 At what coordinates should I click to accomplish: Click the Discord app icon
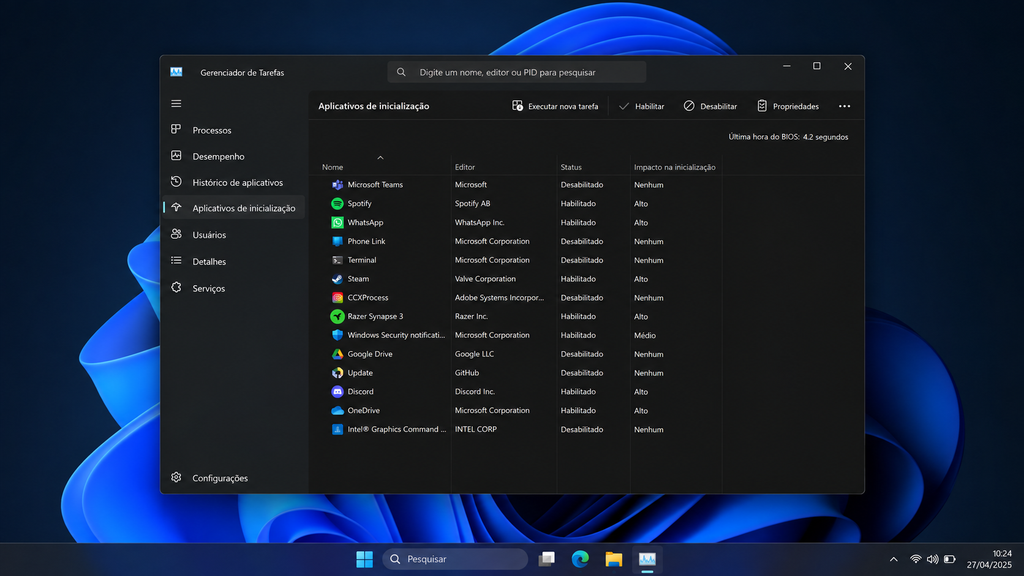(x=337, y=392)
